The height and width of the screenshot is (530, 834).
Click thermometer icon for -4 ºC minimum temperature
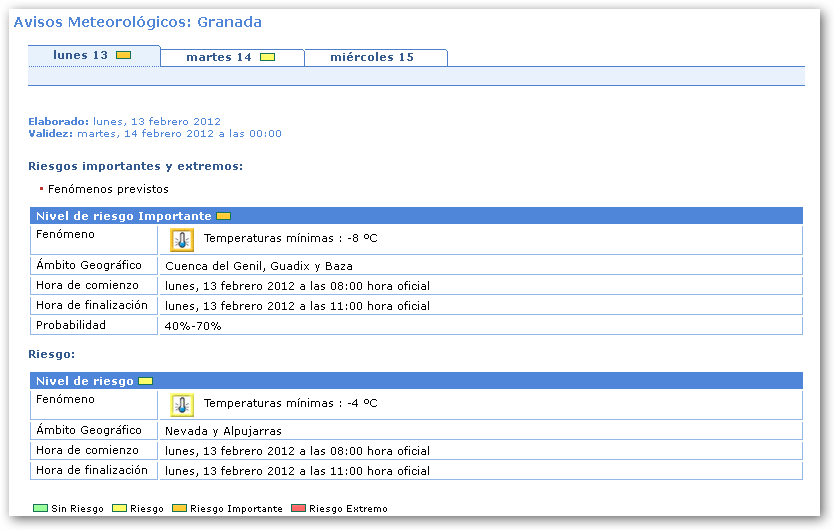point(181,404)
